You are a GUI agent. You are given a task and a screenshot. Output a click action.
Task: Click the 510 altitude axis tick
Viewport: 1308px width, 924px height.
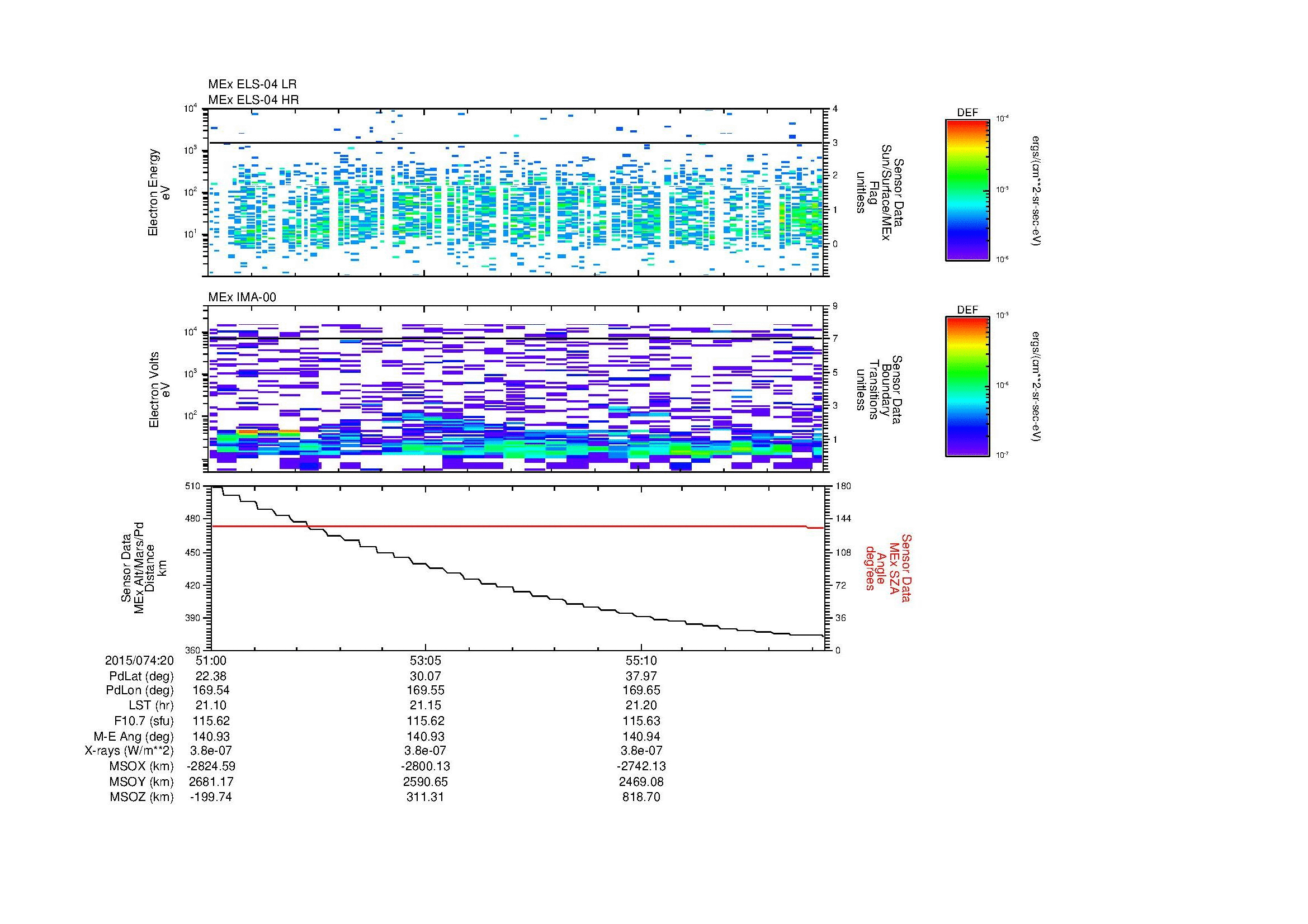click(193, 486)
